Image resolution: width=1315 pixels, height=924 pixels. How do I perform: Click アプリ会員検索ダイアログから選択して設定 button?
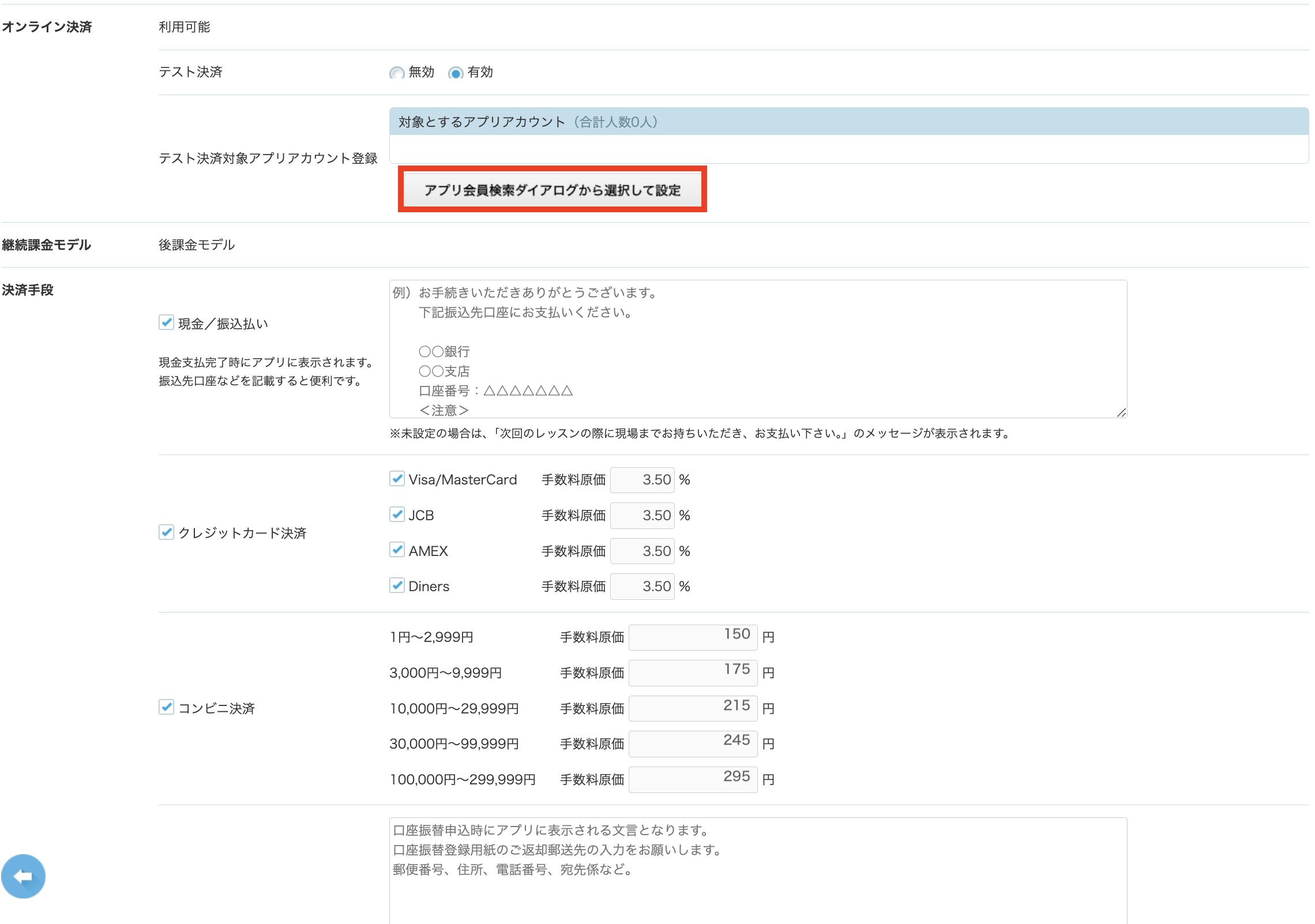click(x=552, y=190)
